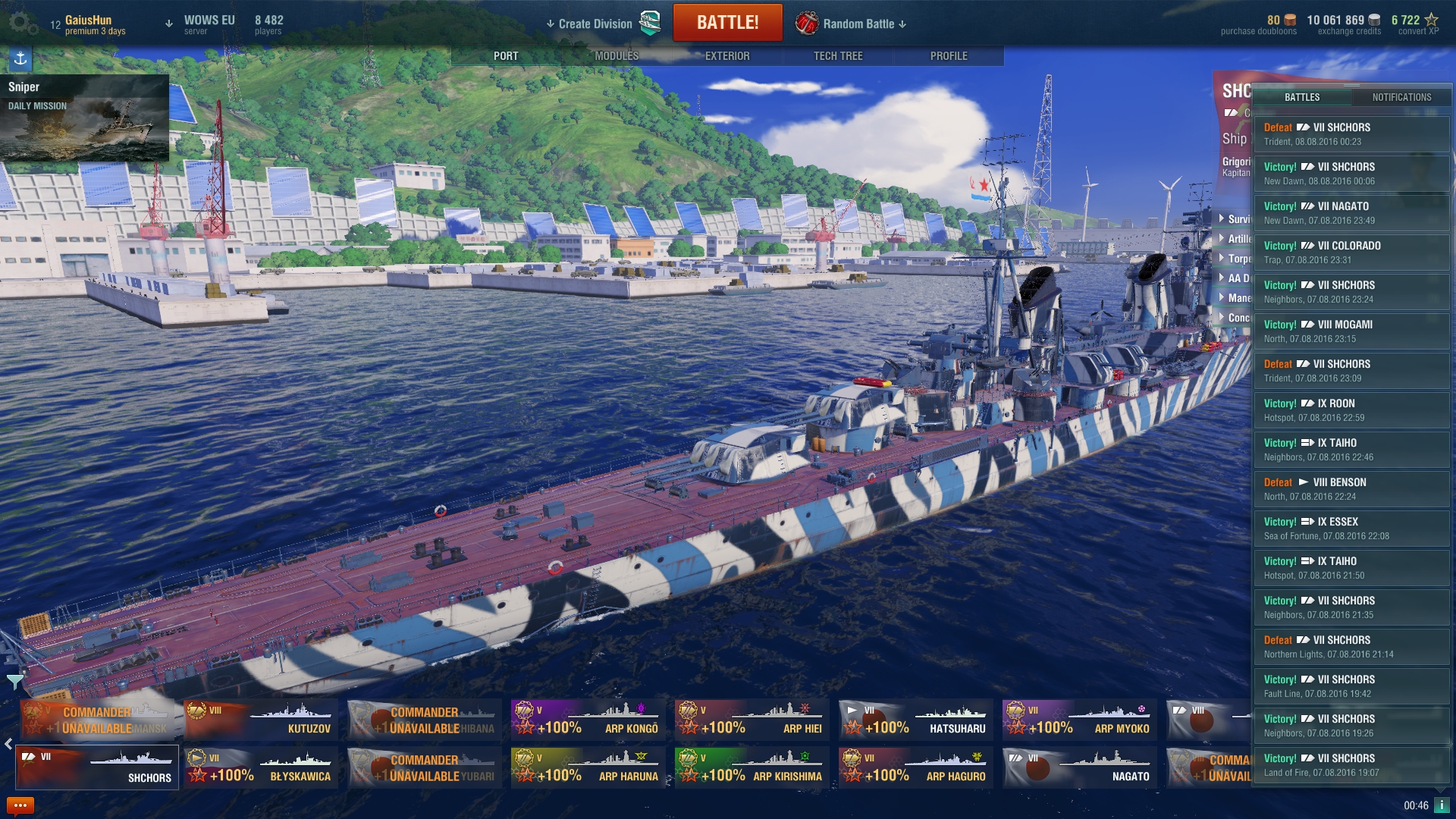Switch to the Modules tab

(x=617, y=56)
